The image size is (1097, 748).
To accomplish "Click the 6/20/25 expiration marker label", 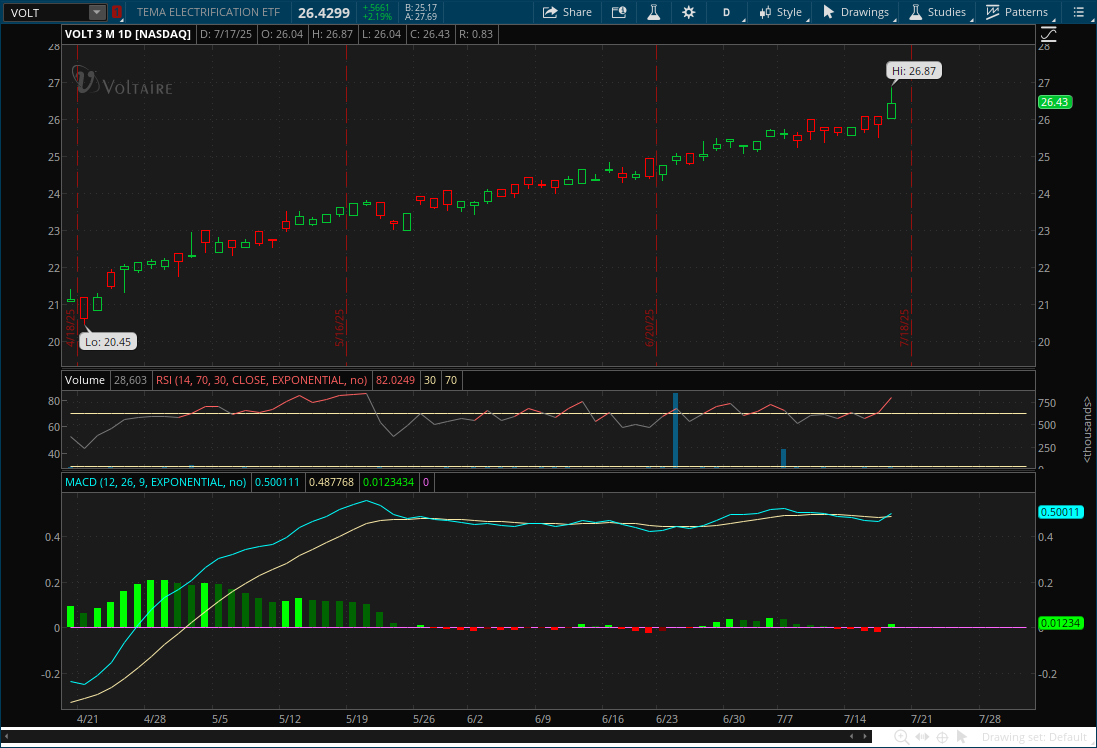I will tap(649, 327).
